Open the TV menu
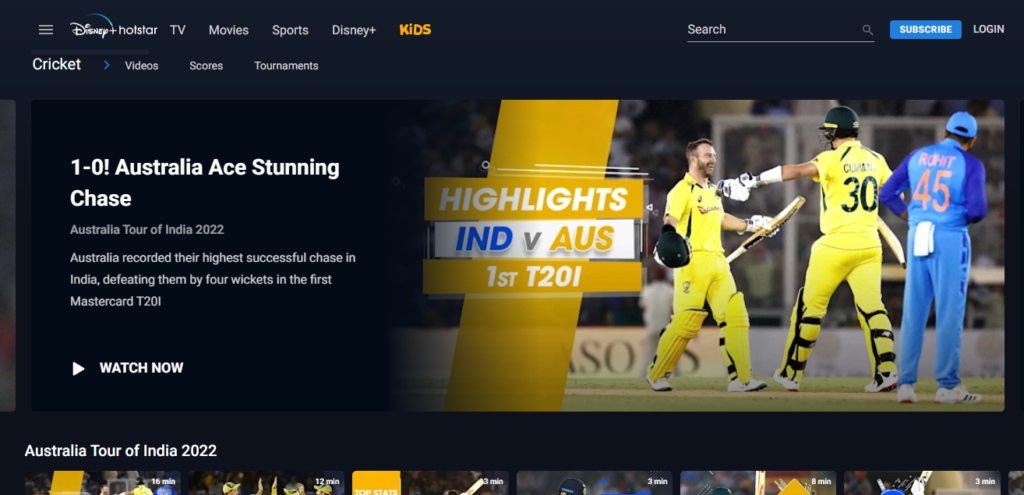 click(x=178, y=30)
